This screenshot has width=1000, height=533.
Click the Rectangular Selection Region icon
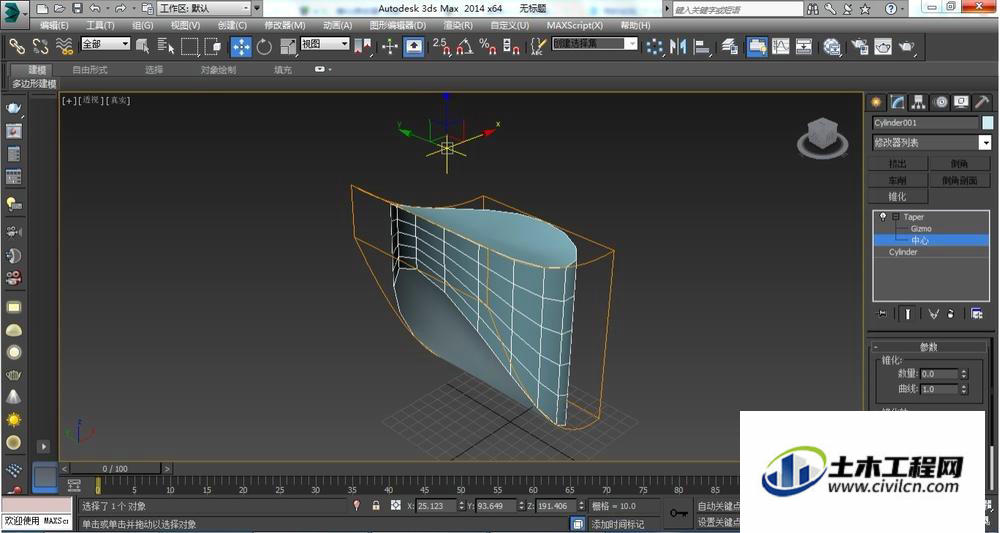click(189, 46)
